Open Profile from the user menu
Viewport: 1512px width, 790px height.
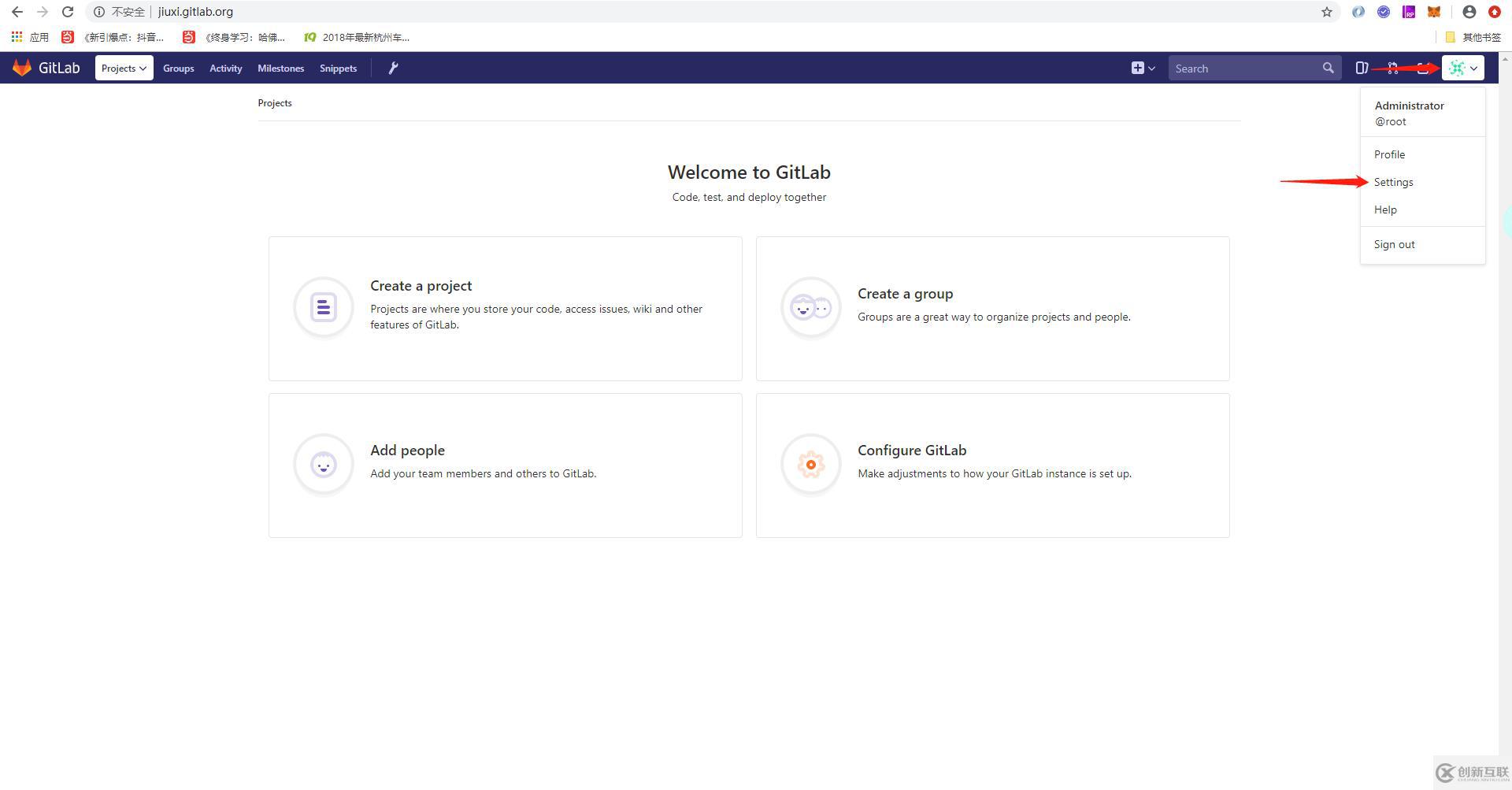[1389, 154]
